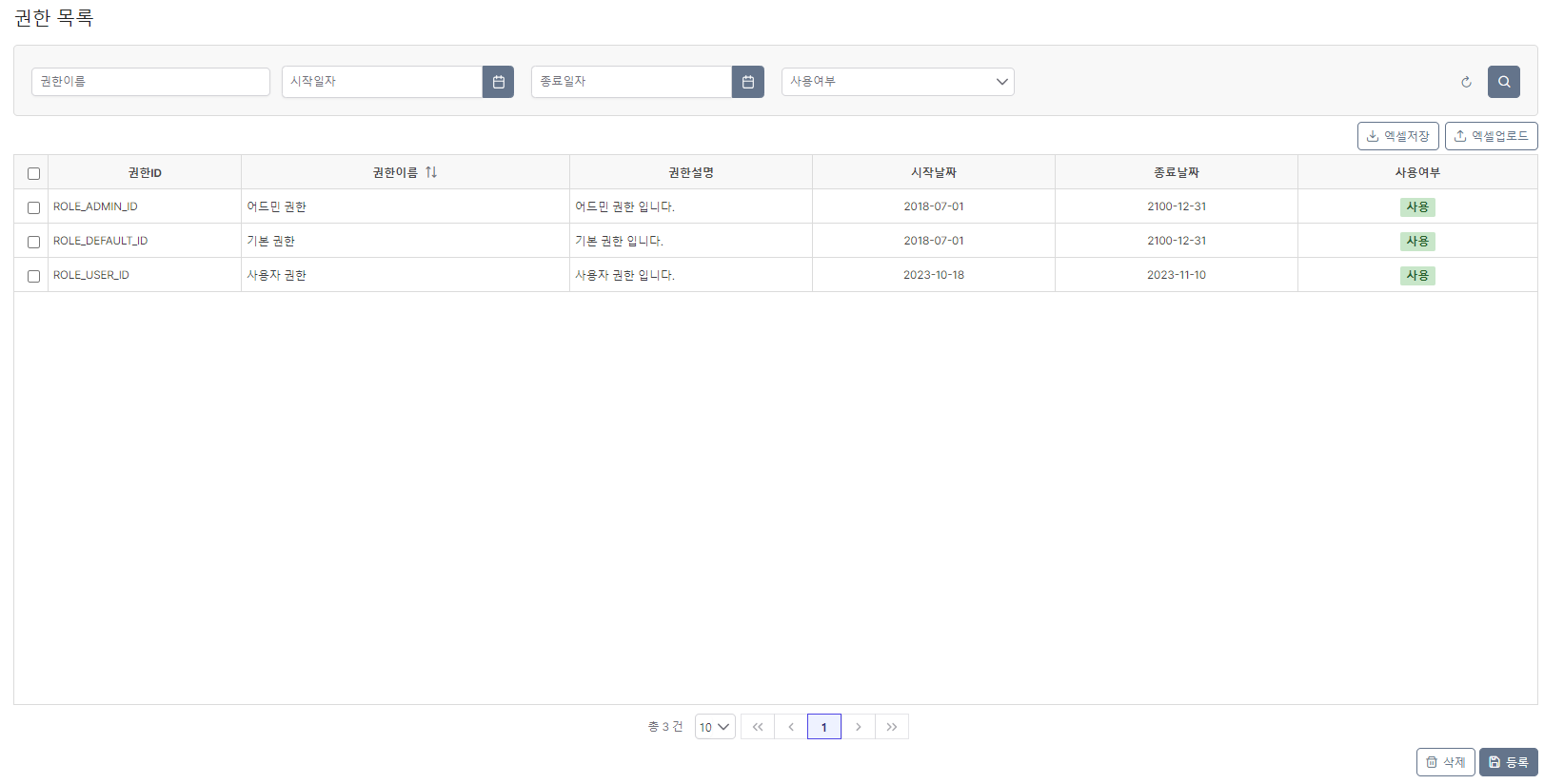Focus the 권한이름 search field
The image size is (1544, 784).
coord(150,82)
